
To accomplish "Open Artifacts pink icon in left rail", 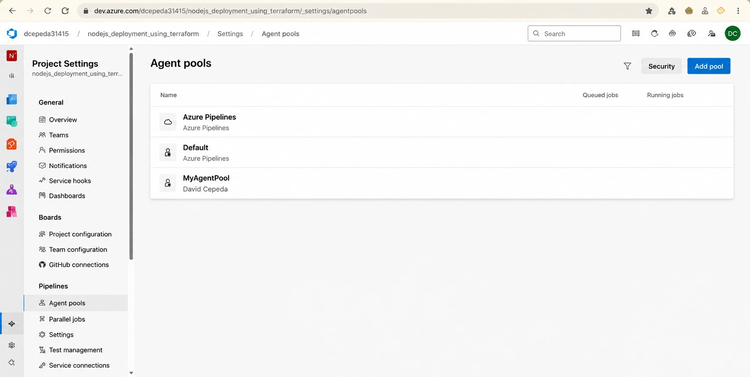I will (11, 211).
